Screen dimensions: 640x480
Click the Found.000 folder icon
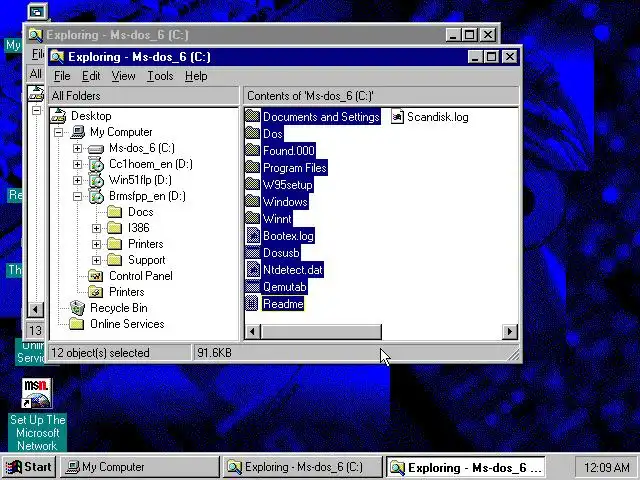(253, 151)
